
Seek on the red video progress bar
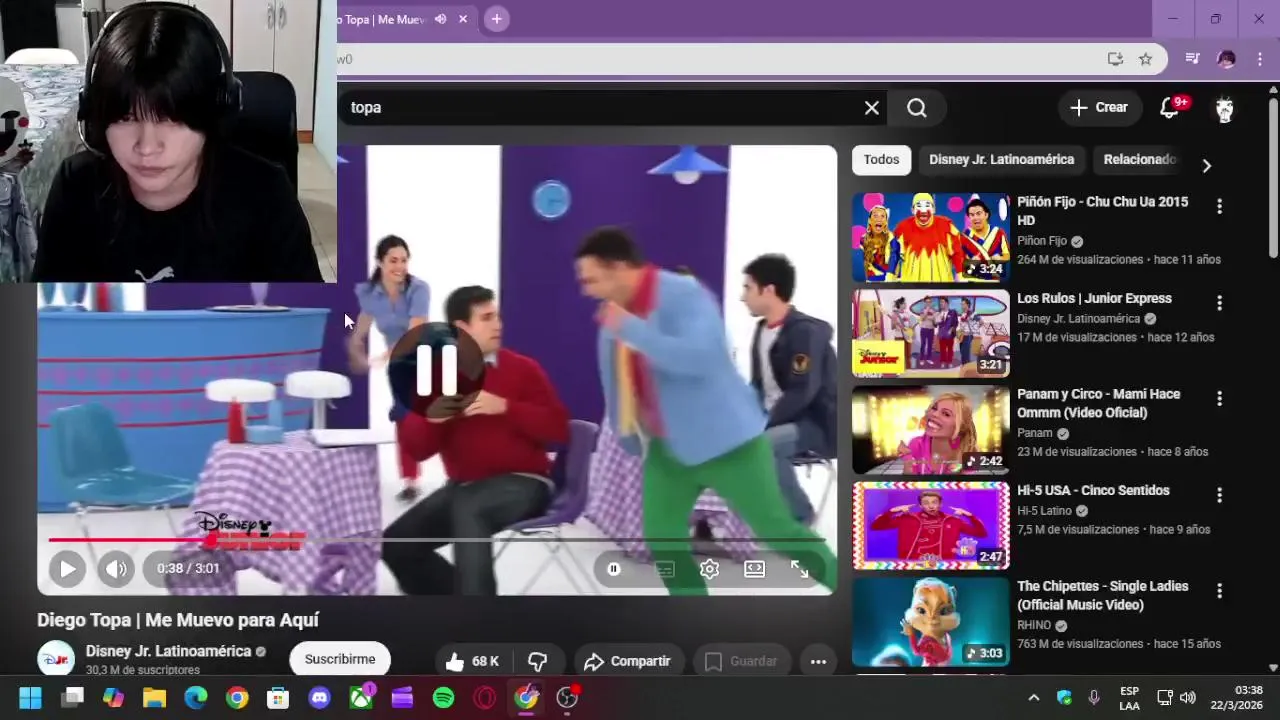tap(436, 540)
